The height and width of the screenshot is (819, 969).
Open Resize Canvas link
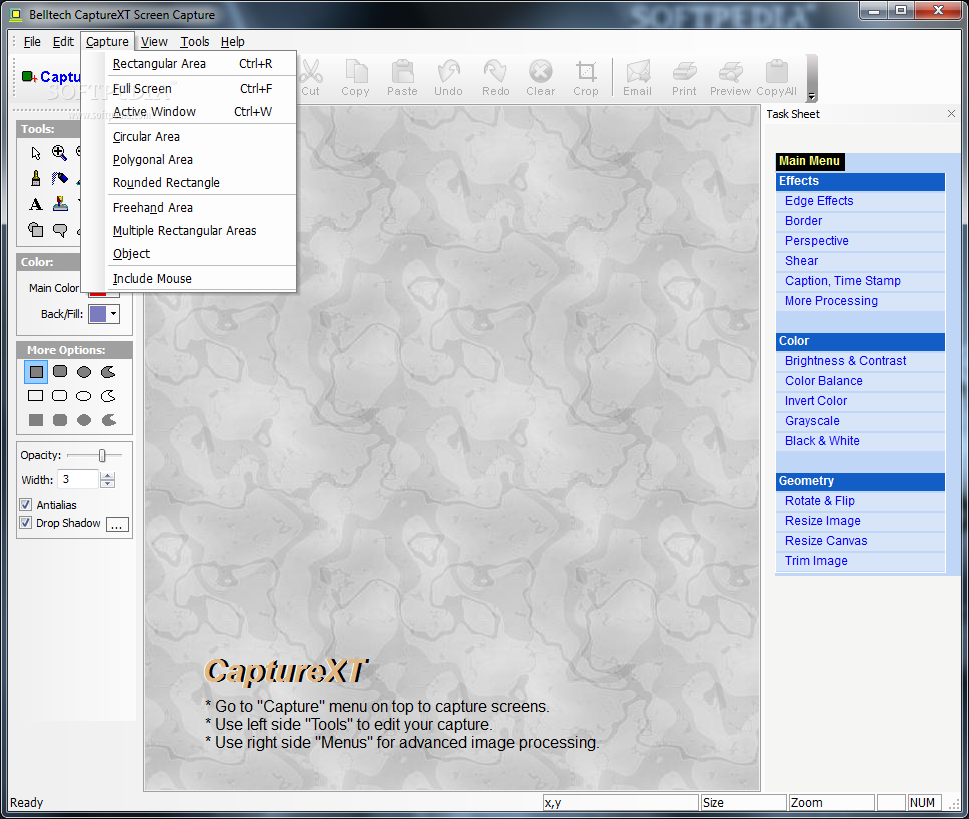pos(826,540)
